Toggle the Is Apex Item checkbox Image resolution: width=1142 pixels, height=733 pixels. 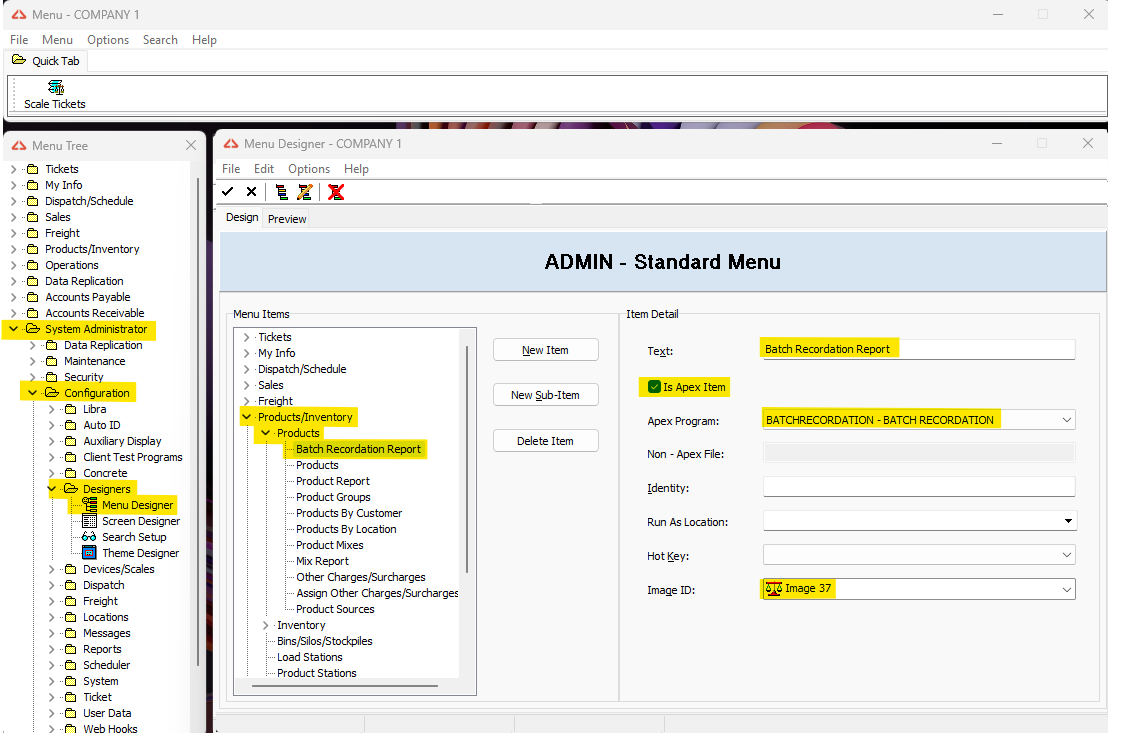click(x=654, y=387)
